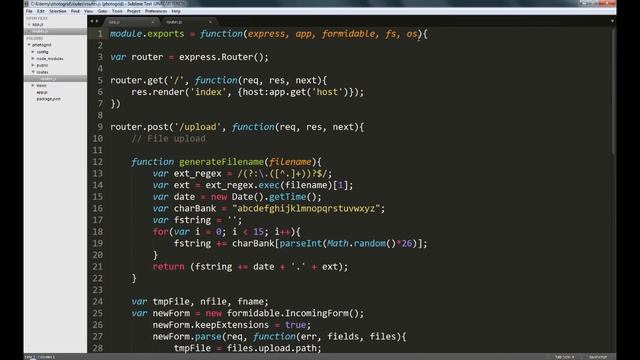Click the node_modules folder name
This screenshot has width=640, height=360.
click(x=50, y=59)
